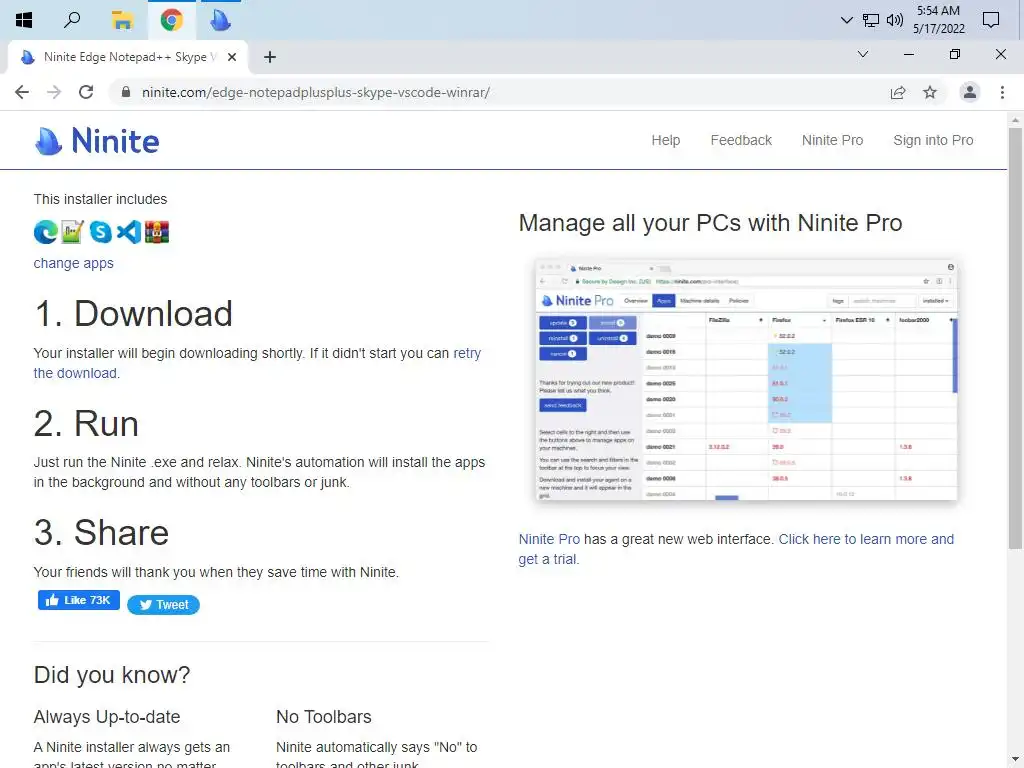Viewport: 1024px width, 768px height.
Task: Open Ninite app in the taskbar
Action: (220, 20)
